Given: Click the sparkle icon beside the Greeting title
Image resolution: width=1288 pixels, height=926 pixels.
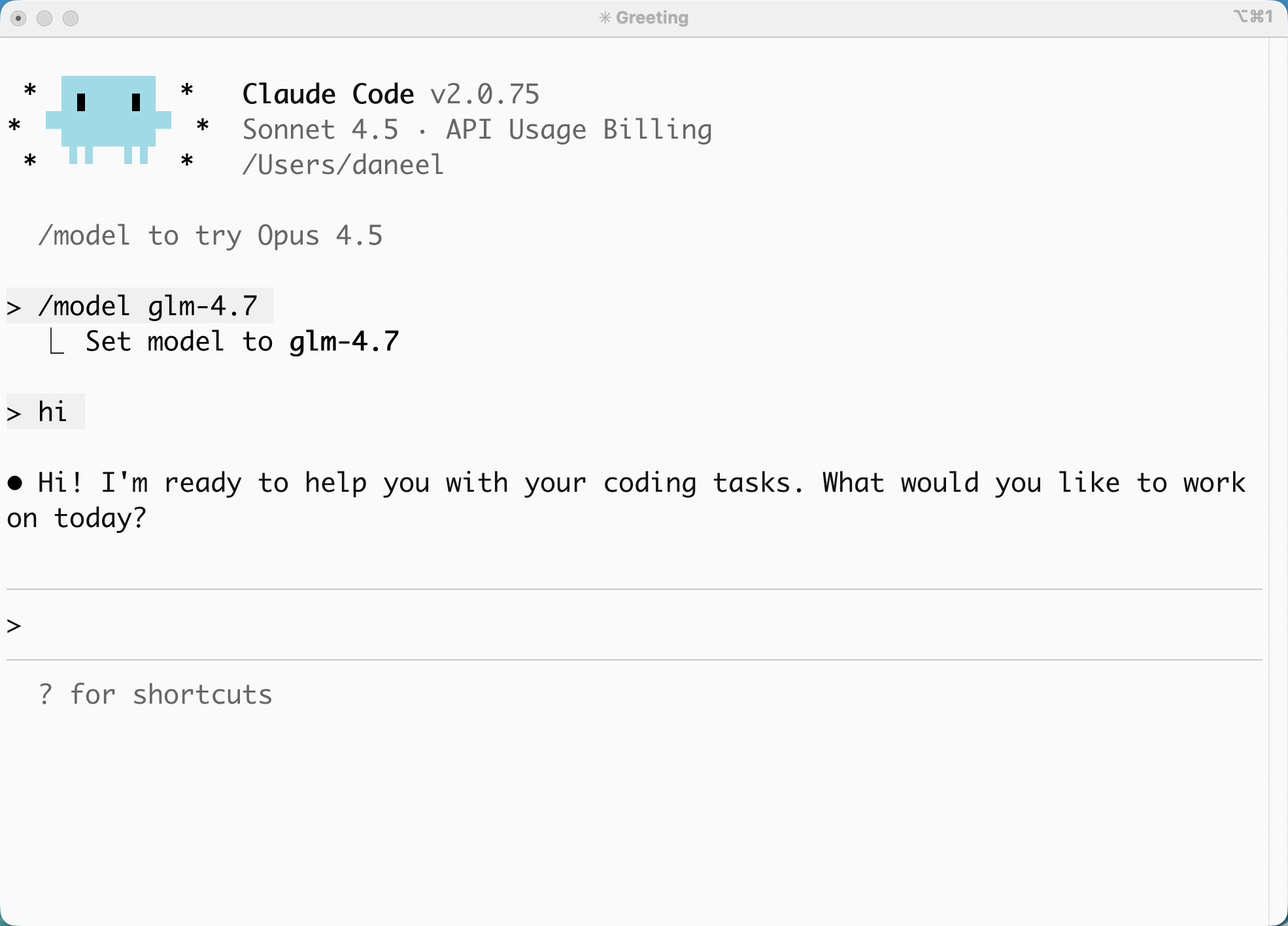Looking at the screenshot, I should (605, 18).
